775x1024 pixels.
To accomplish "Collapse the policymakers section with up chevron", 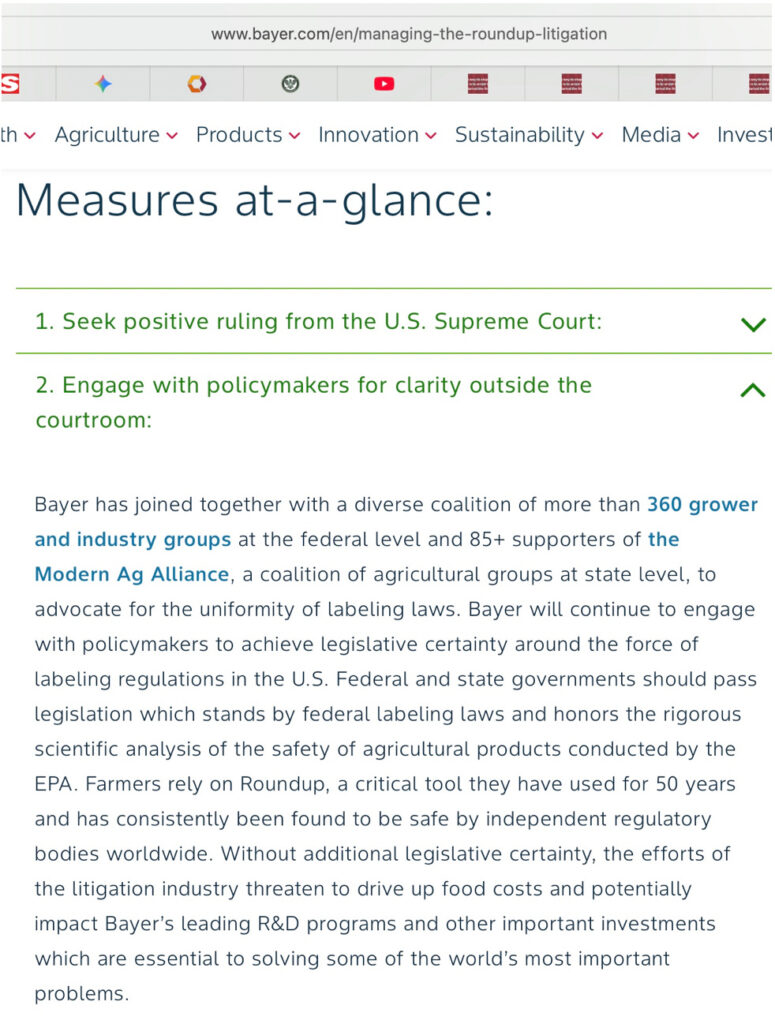I will [x=753, y=390].
